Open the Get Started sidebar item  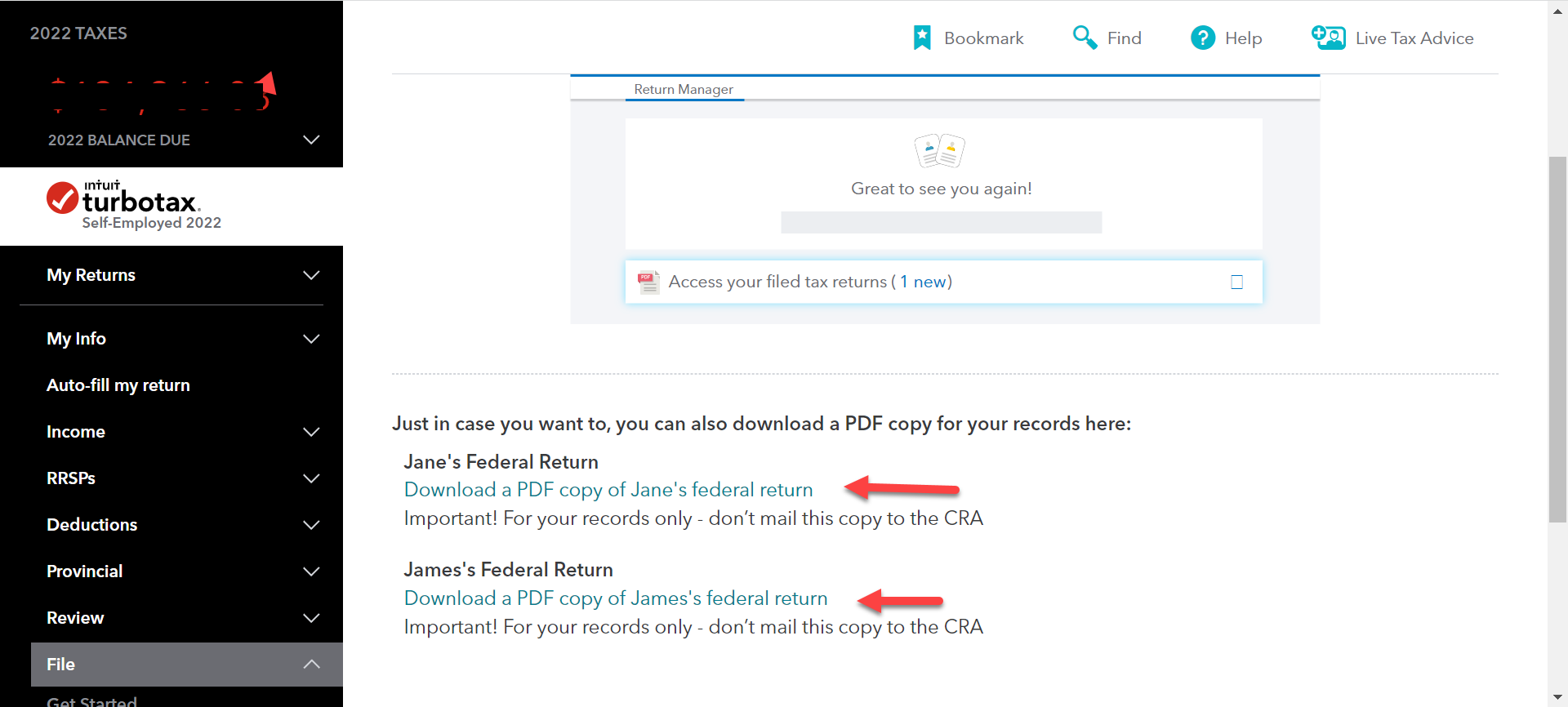(91, 700)
